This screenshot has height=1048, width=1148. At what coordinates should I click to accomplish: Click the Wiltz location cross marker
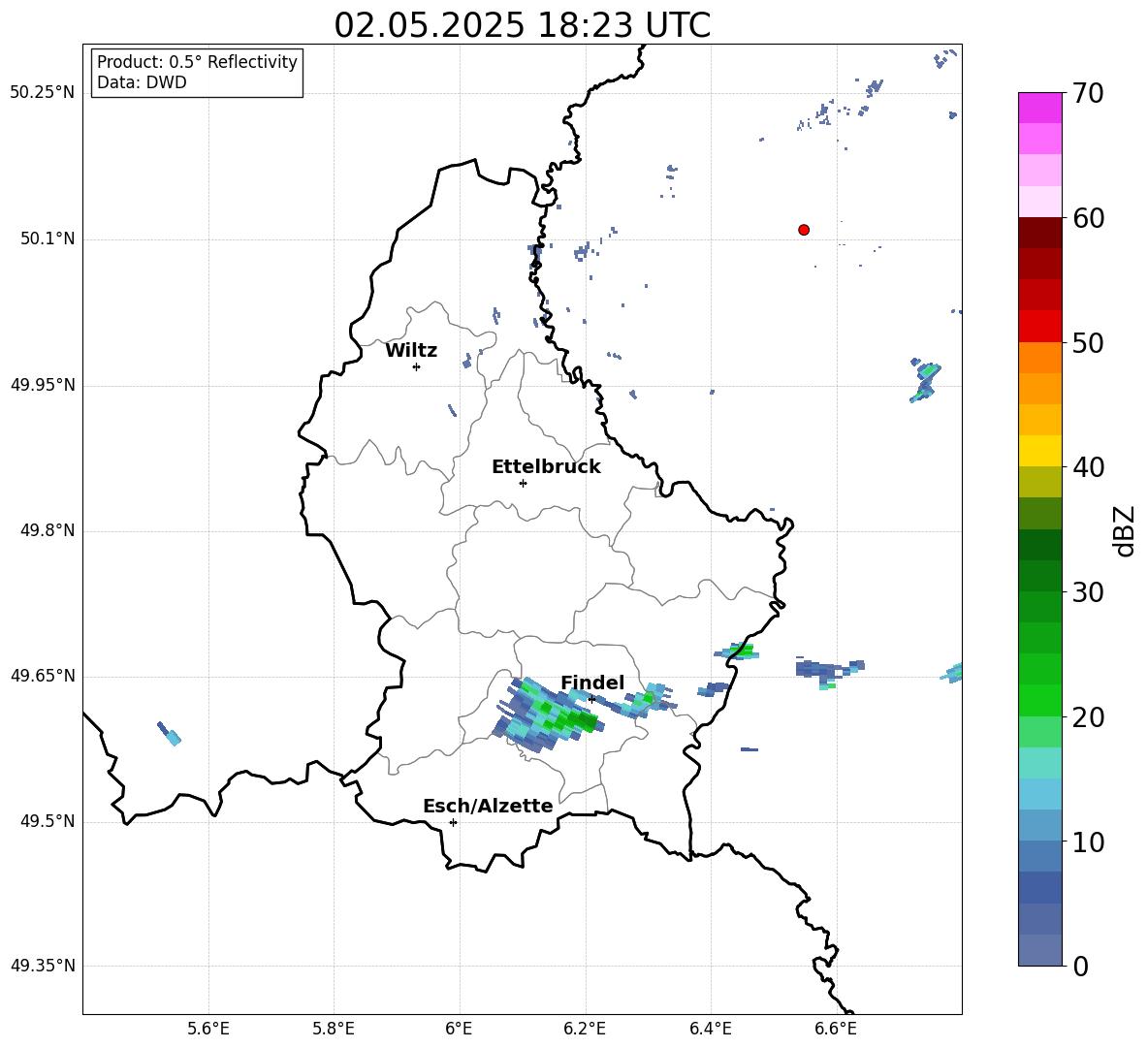click(x=417, y=367)
